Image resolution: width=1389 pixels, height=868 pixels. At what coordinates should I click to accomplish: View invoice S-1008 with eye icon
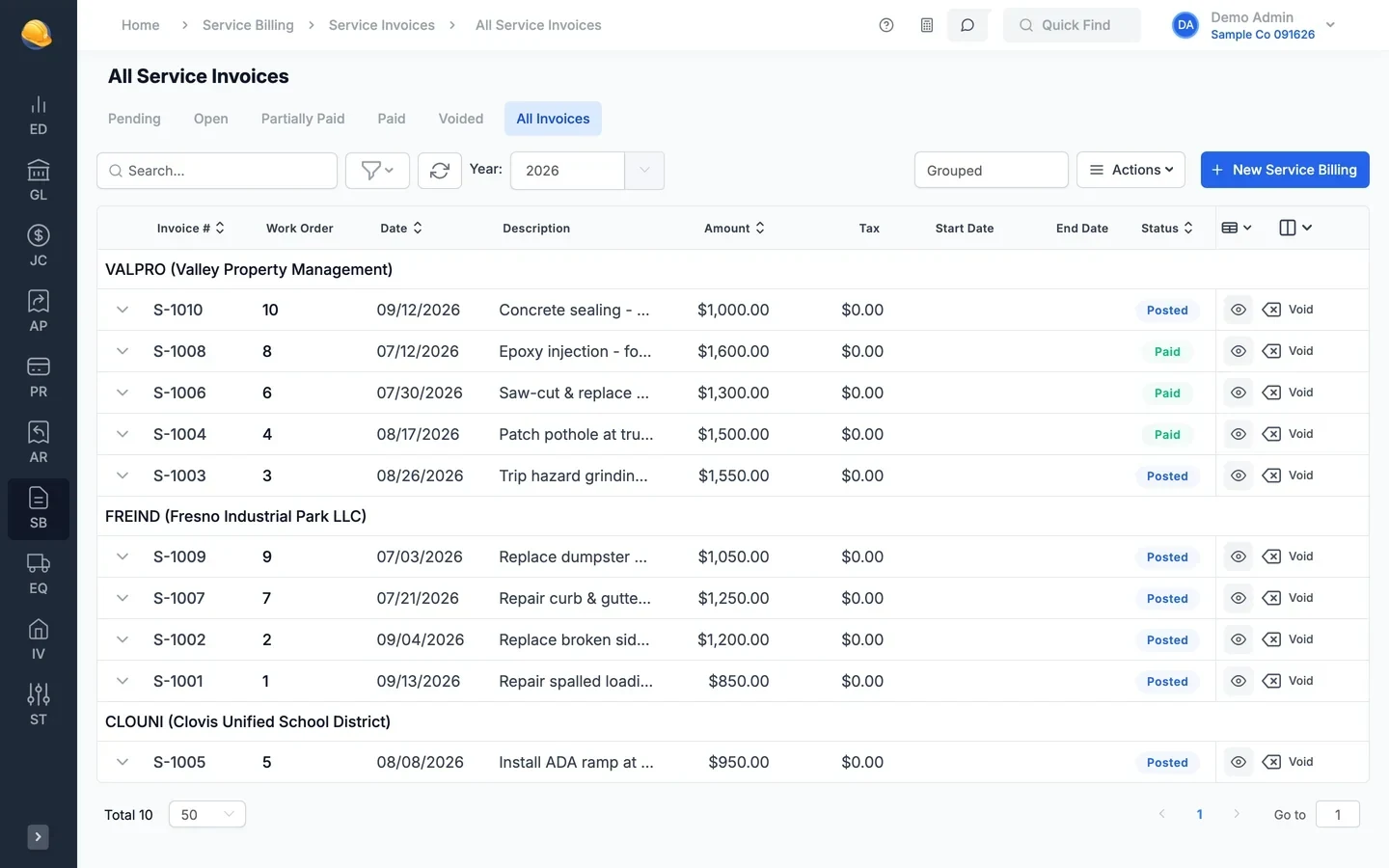tap(1239, 351)
